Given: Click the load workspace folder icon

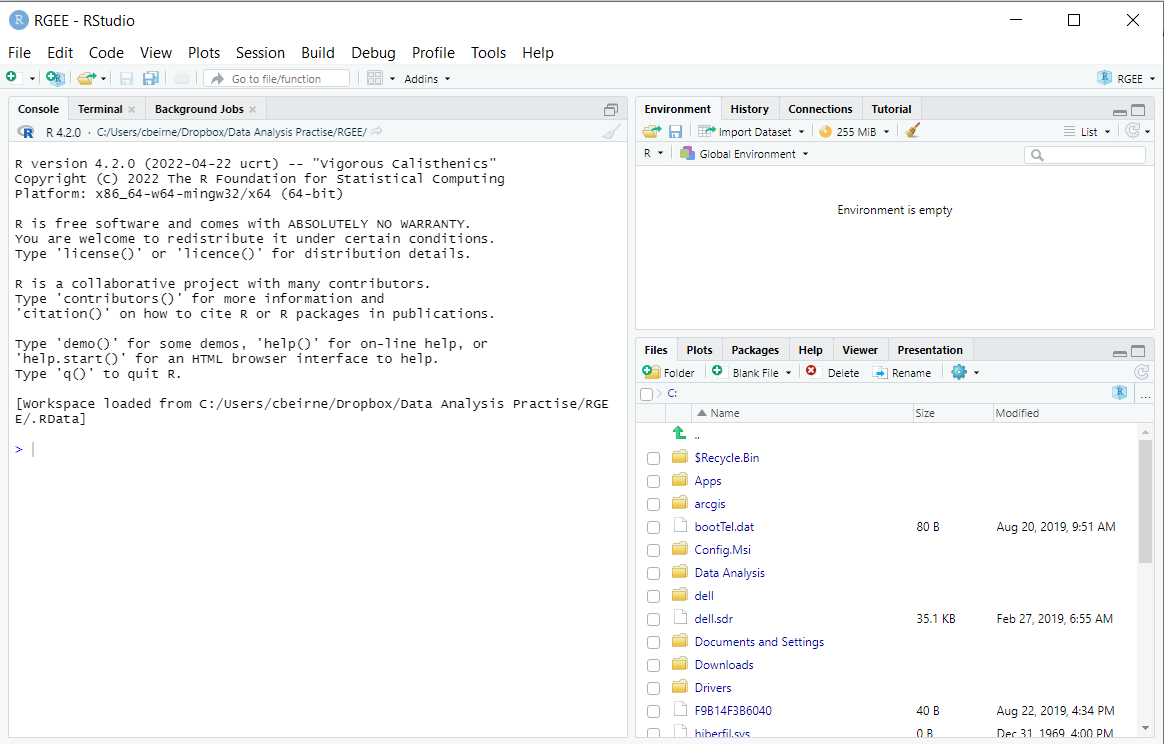Looking at the screenshot, I should tap(651, 131).
